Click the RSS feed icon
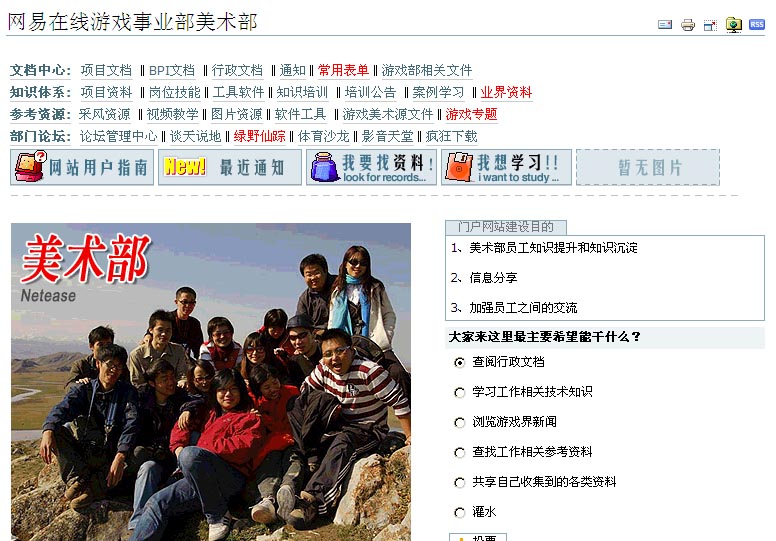Screen dimensions: 776x541 click(x=757, y=24)
